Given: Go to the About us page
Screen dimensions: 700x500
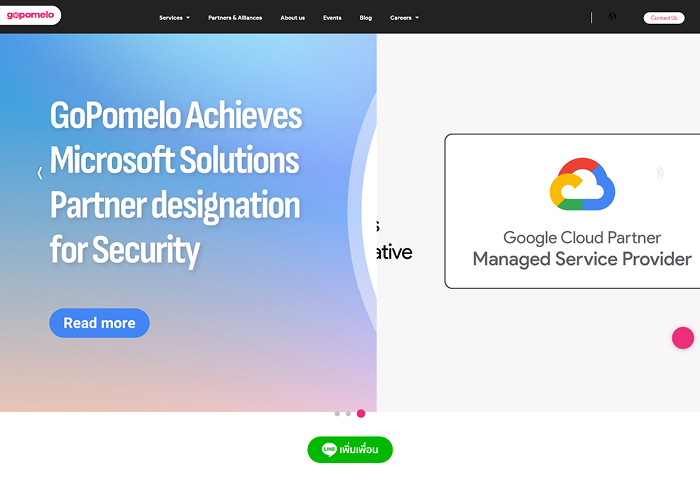Looking at the screenshot, I should 292,18.
